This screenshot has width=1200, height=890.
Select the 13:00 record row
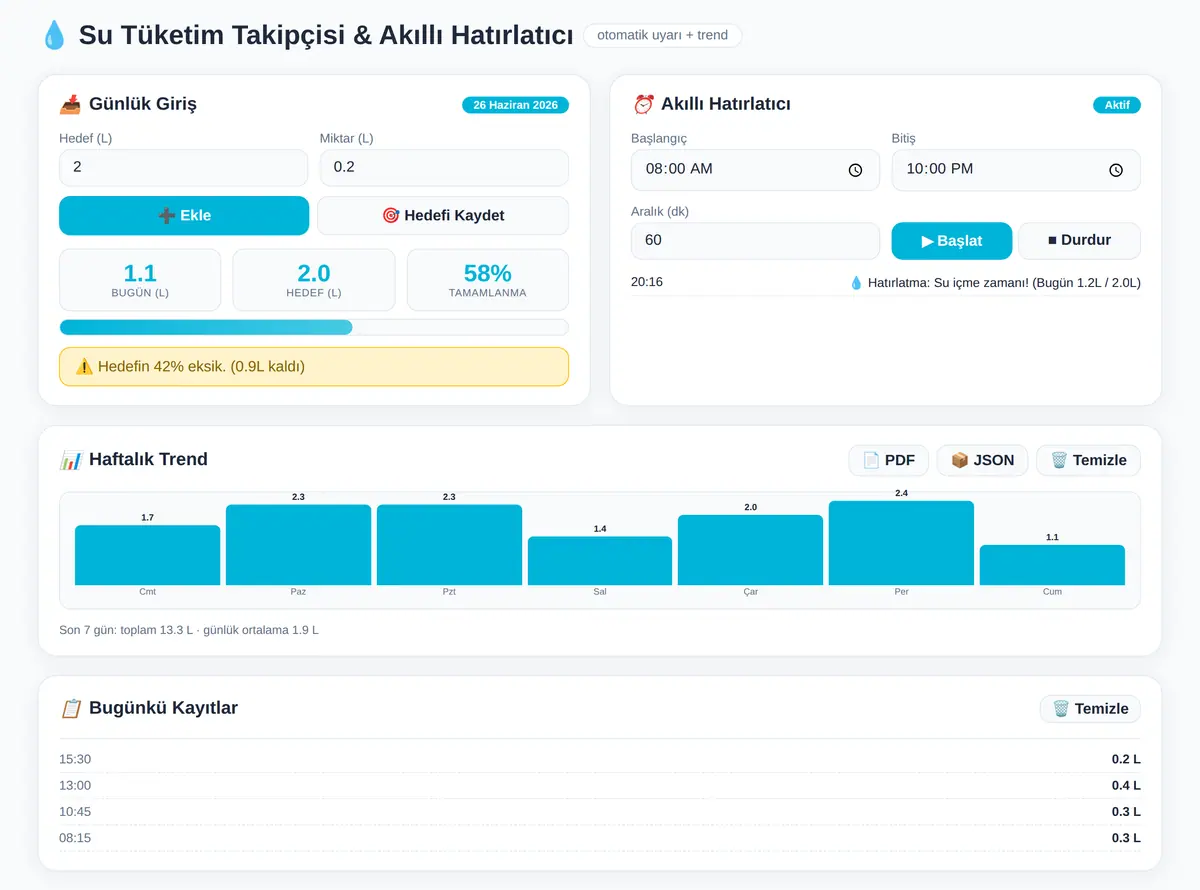[x=600, y=785]
